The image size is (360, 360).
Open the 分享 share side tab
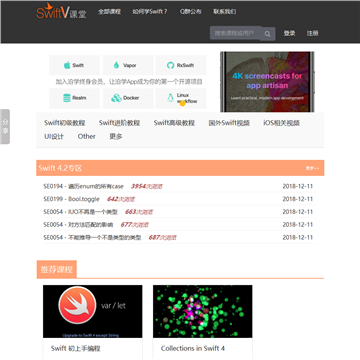(x=5, y=127)
